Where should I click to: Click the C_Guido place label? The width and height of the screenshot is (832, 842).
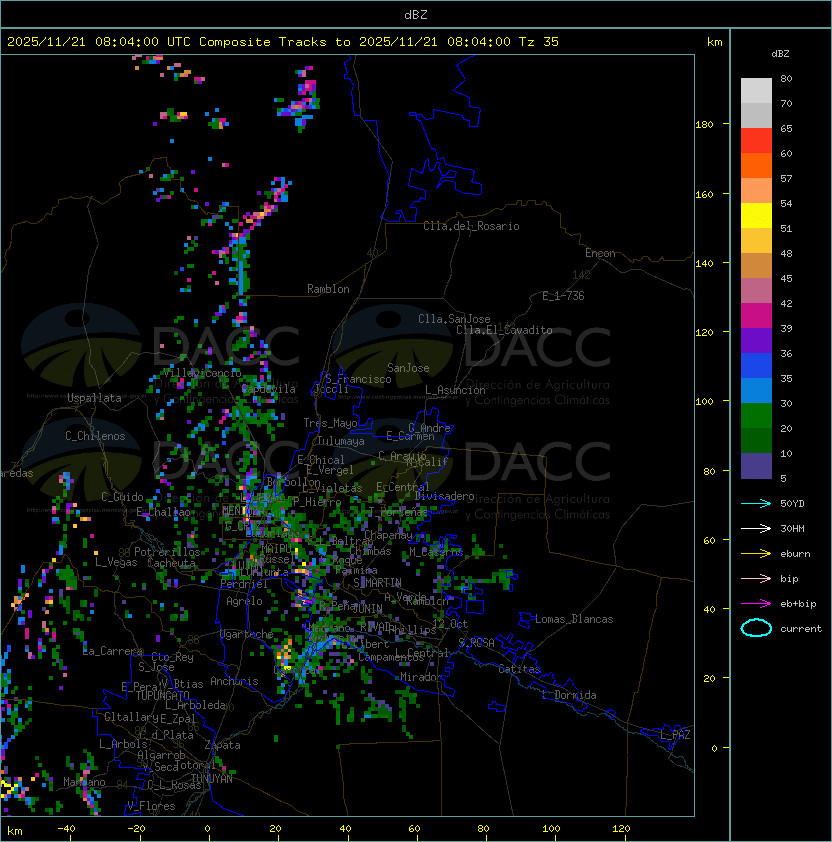(x=122, y=497)
